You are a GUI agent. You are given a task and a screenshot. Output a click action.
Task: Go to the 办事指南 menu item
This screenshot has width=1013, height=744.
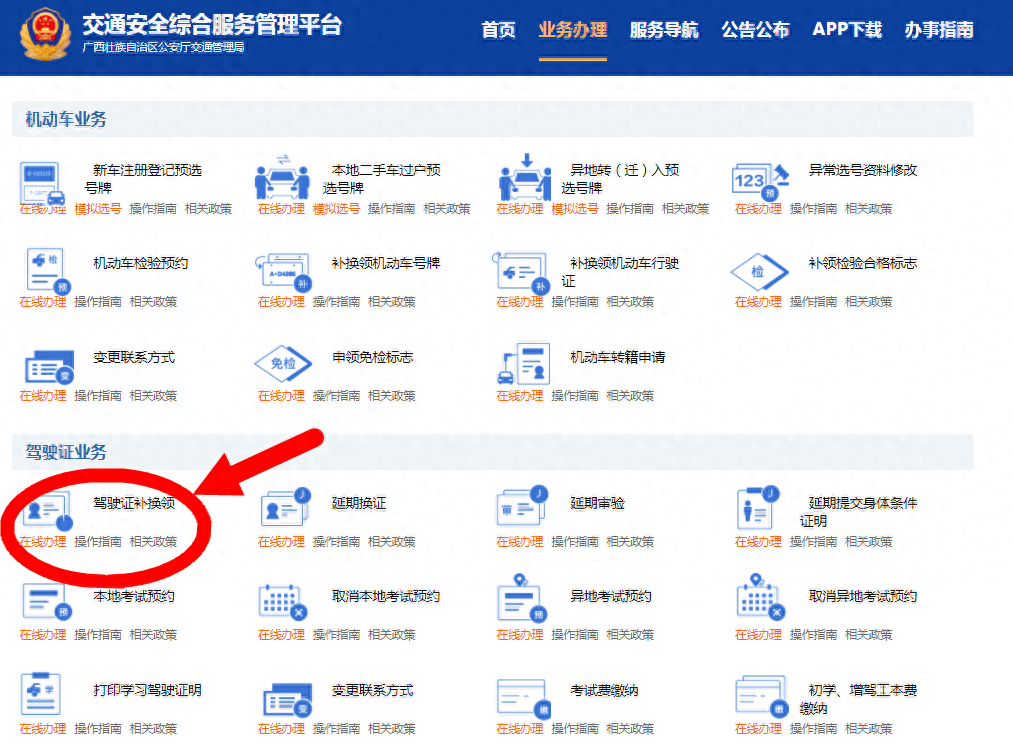[939, 30]
